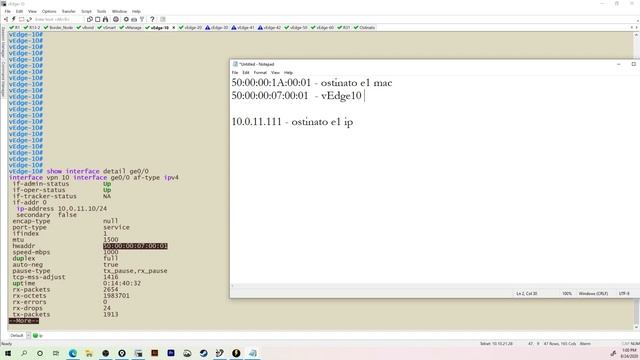Click the Paste icon in SecureCRT toolbar
The image size is (640, 360).
pos(98,19)
